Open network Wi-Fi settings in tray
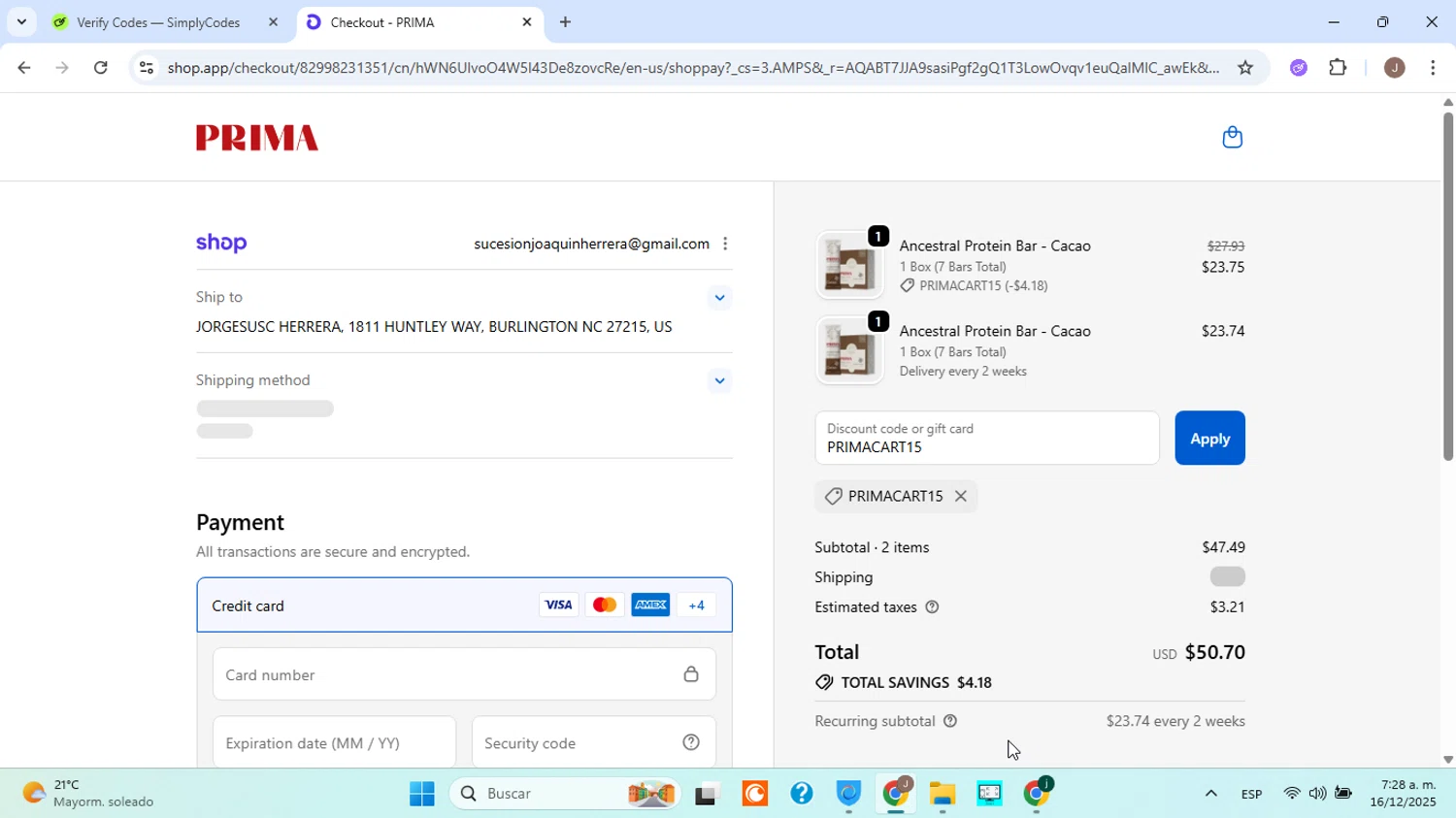Viewport: 1456px width, 818px height. pyautogui.click(x=1291, y=794)
